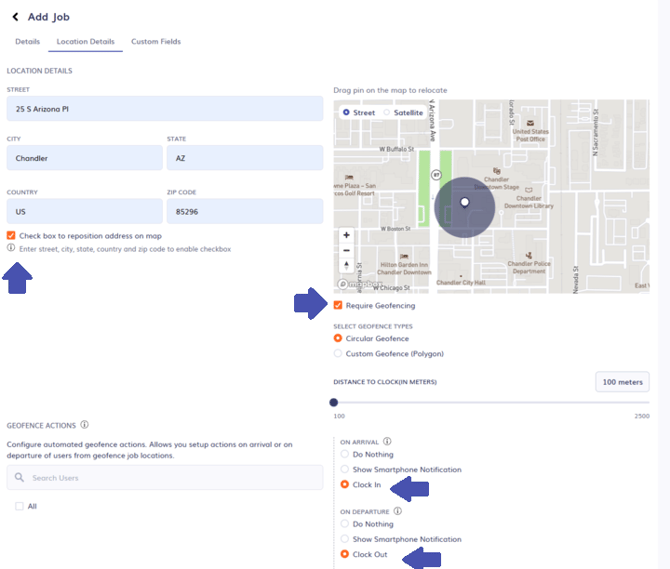Click the Mapbox logo on the map
The height and width of the screenshot is (569, 670).
coord(359,284)
